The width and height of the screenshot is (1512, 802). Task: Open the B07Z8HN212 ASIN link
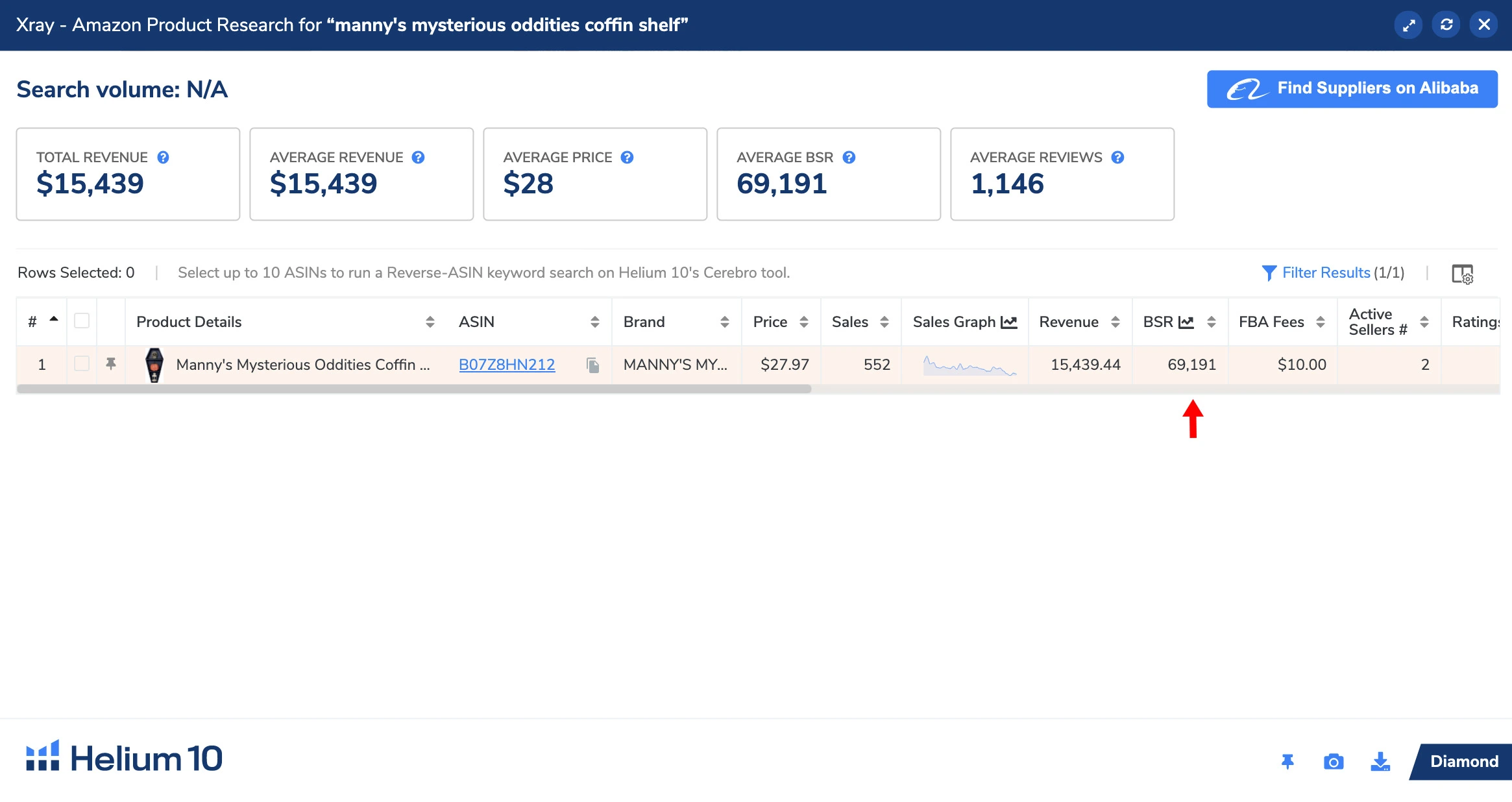pyautogui.click(x=507, y=365)
